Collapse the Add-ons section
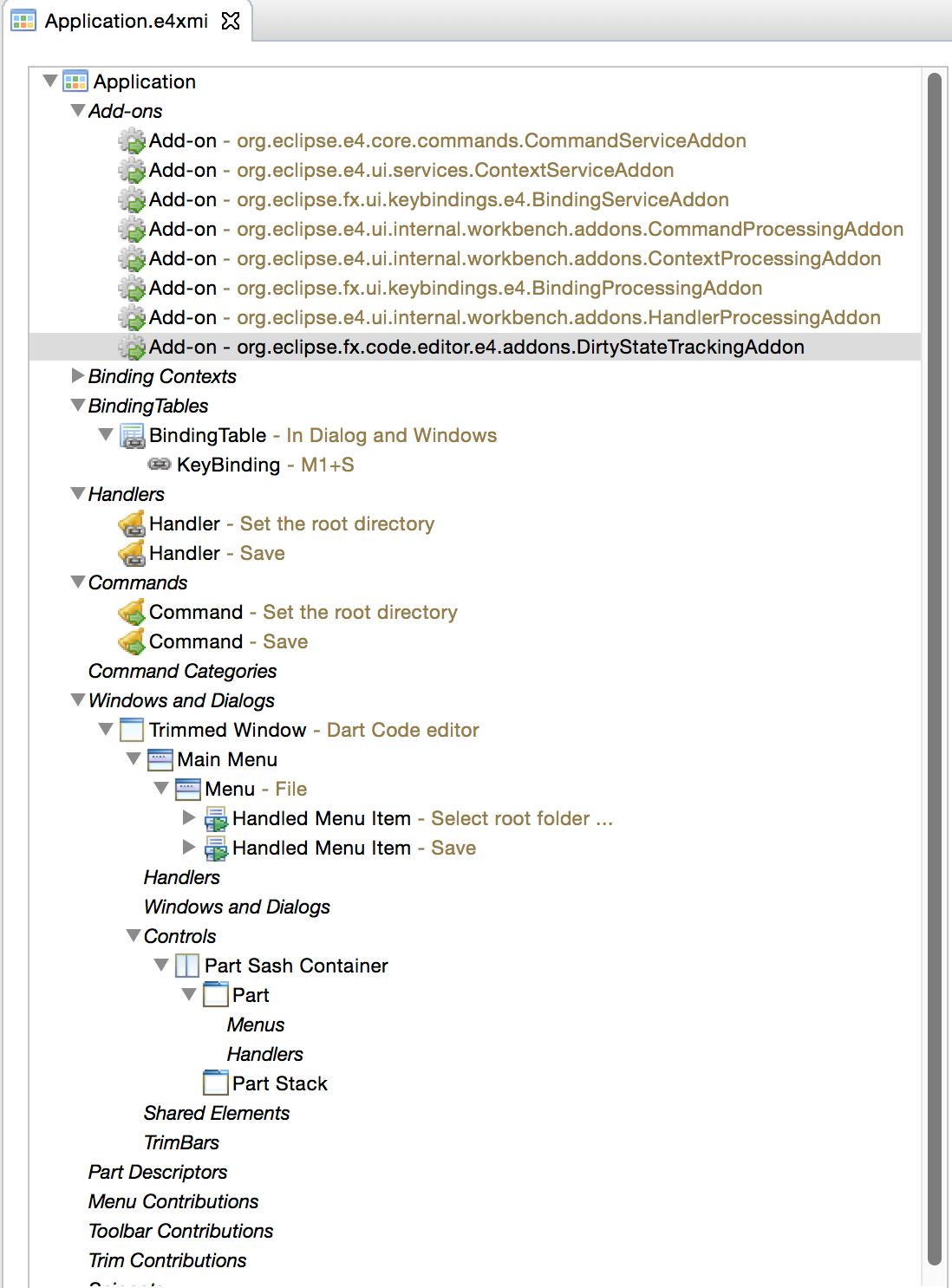 [x=77, y=111]
